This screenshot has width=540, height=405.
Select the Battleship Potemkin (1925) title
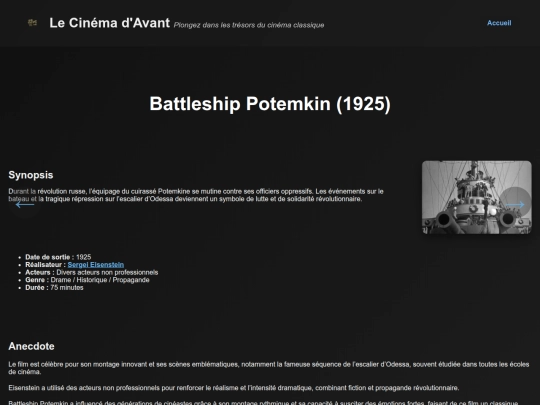(270, 104)
